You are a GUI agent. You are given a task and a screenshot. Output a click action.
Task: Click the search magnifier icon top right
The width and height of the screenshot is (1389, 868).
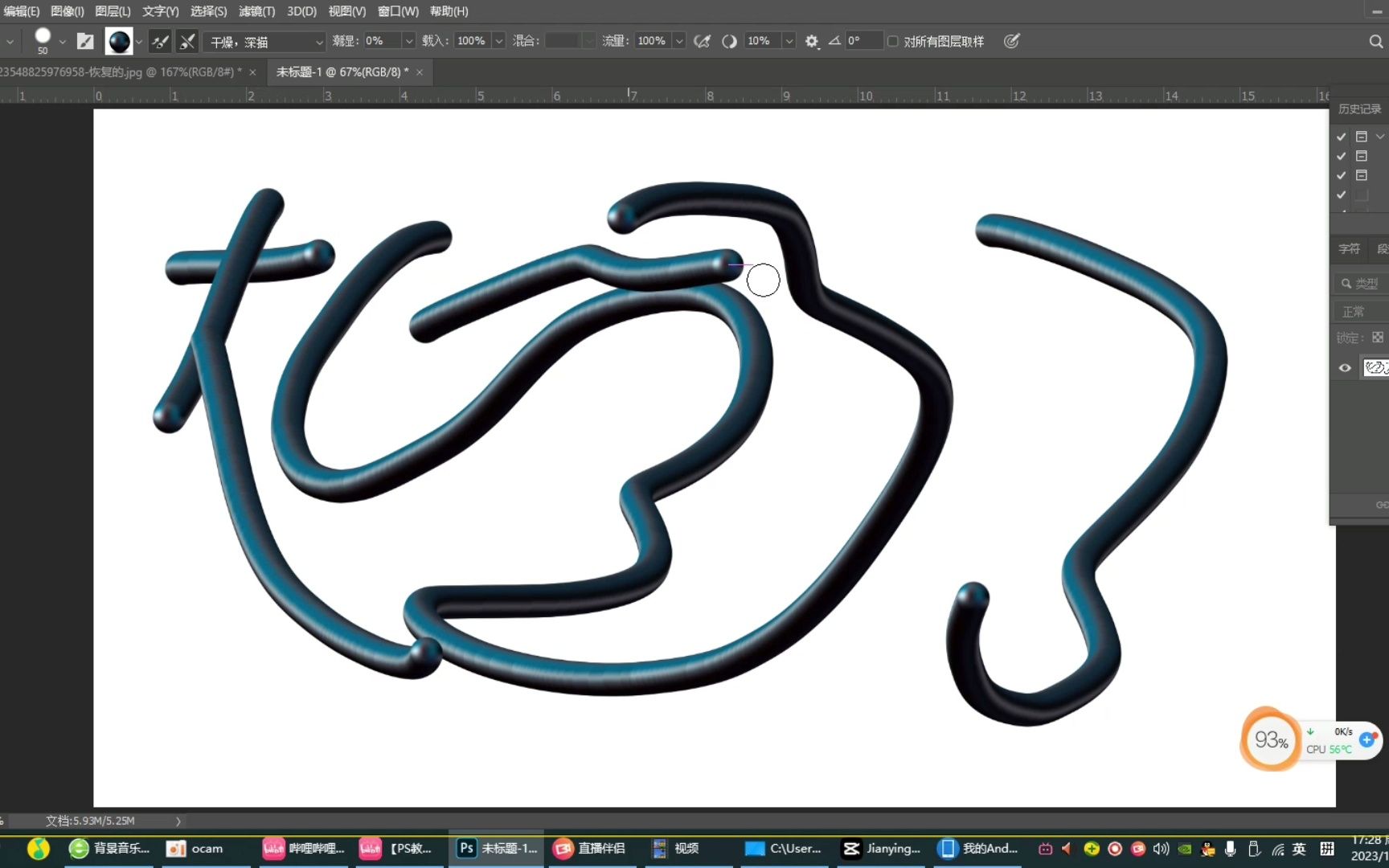point(1378,41)
